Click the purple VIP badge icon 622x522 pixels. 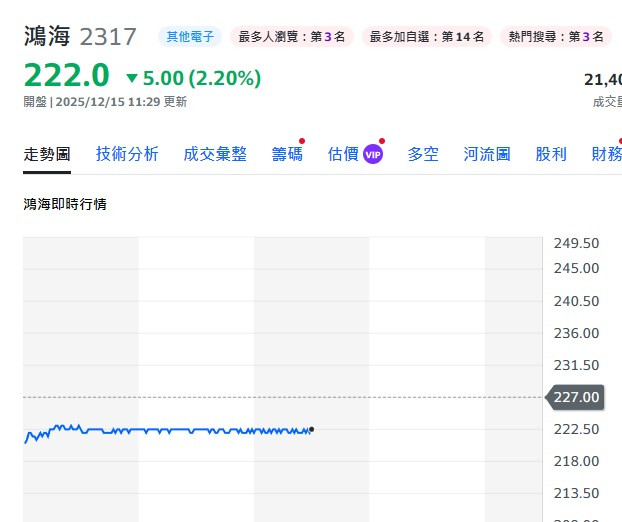point(373,154)
